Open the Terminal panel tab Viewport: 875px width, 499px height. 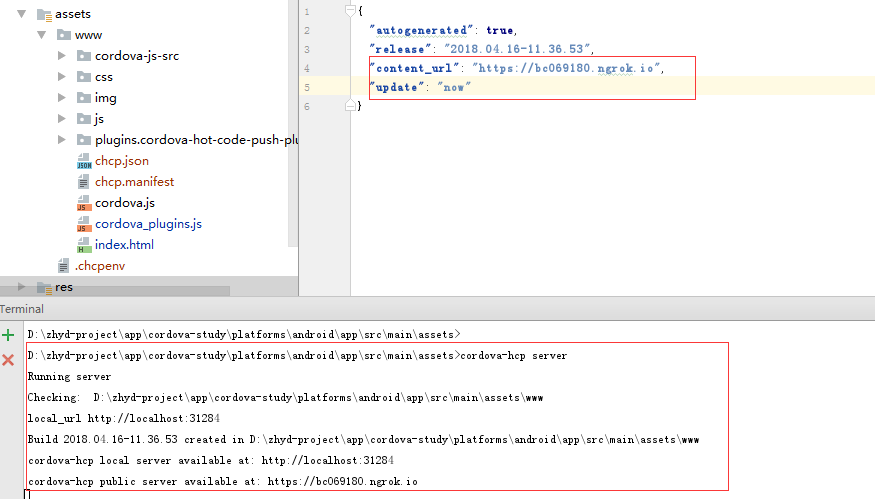pos(22,309)
